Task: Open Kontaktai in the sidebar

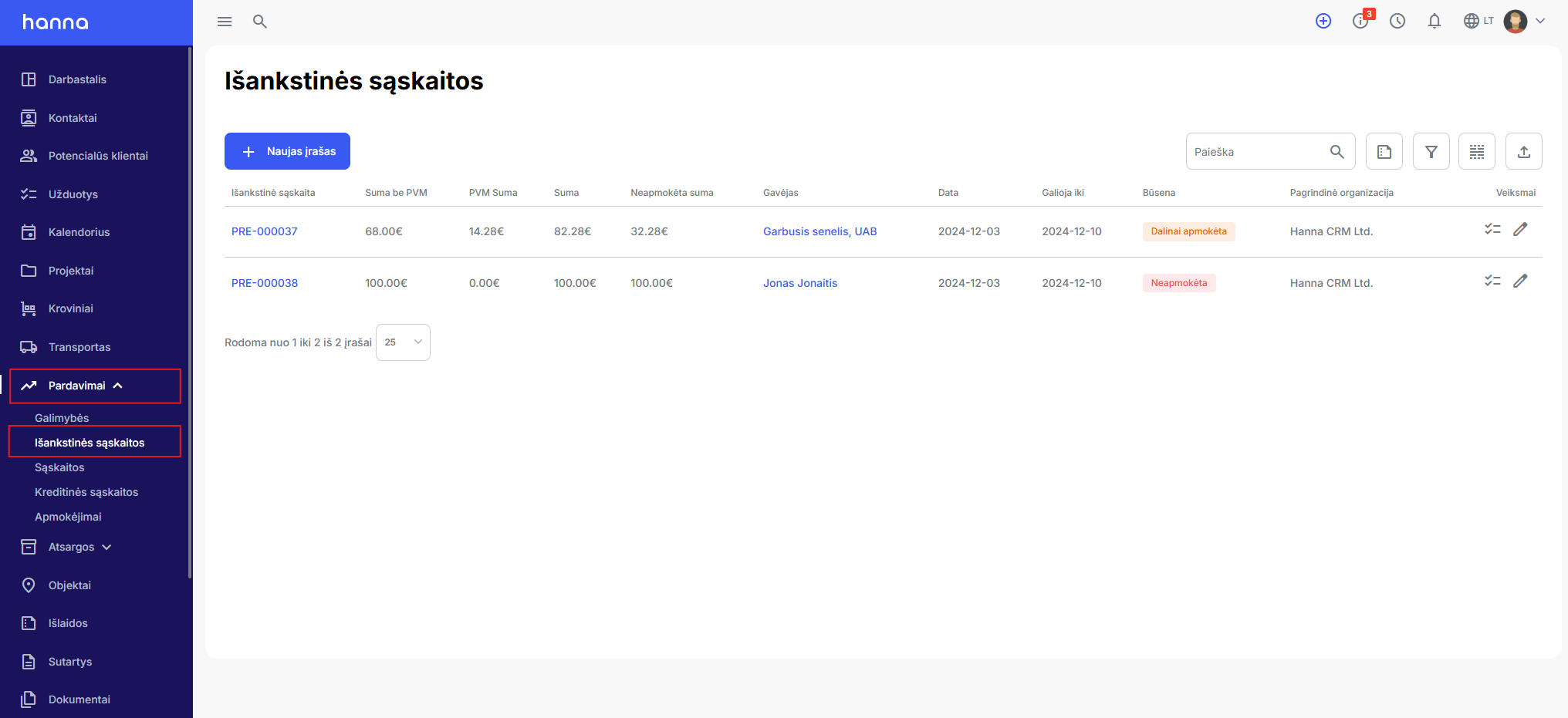Action: coord(73,118)
